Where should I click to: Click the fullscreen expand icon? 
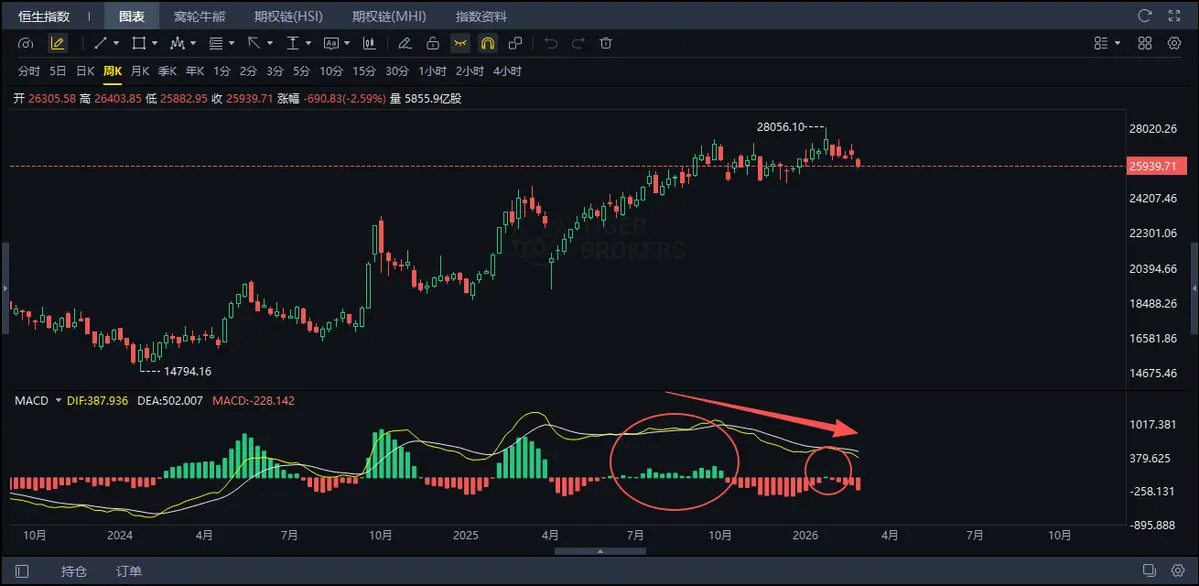coord(1175,15)
